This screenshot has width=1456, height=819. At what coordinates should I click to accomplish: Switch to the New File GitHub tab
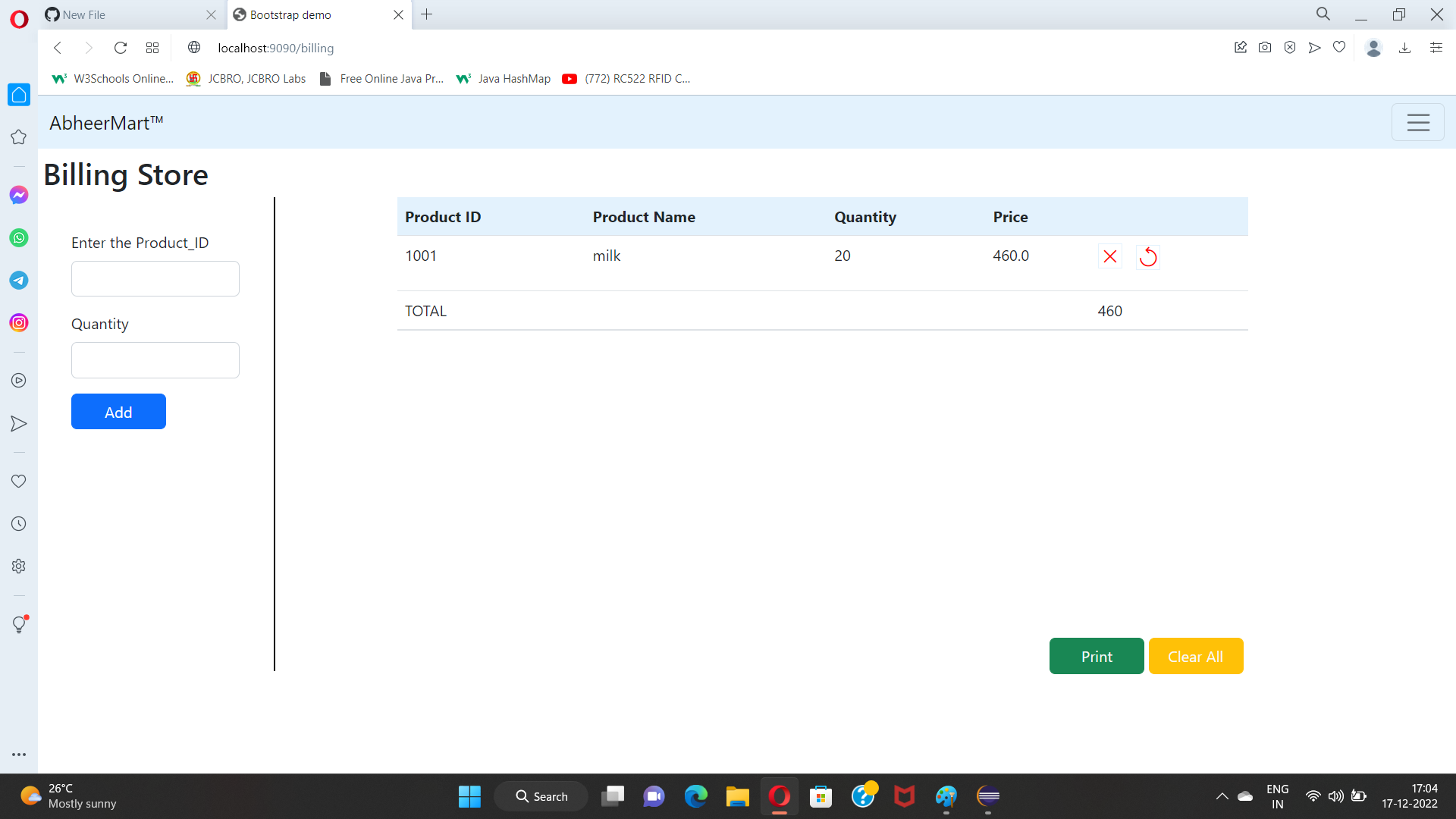[x=121, y=14]
